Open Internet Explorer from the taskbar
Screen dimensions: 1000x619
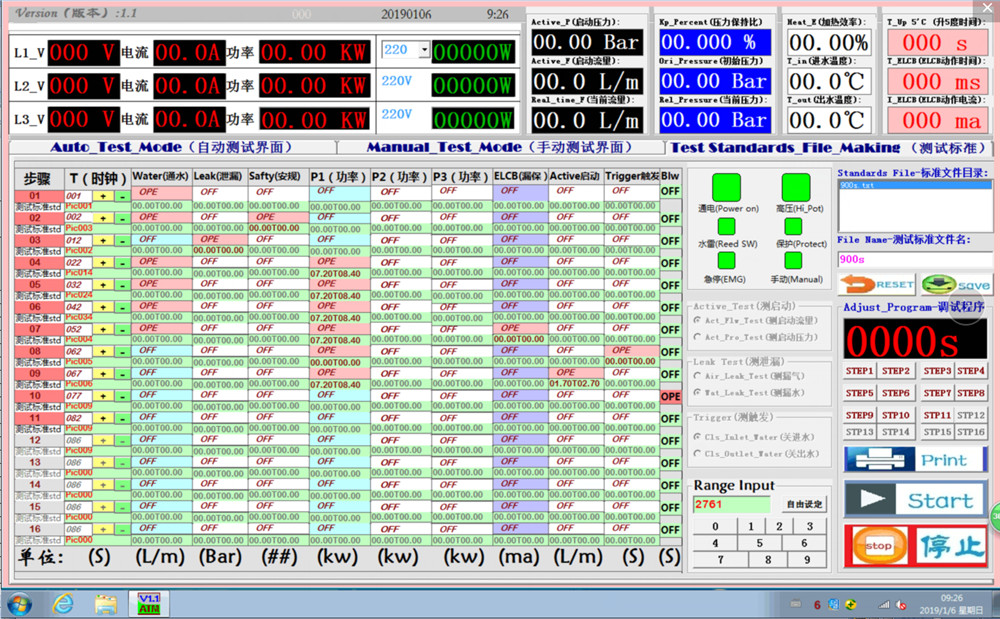click(63, 603)
